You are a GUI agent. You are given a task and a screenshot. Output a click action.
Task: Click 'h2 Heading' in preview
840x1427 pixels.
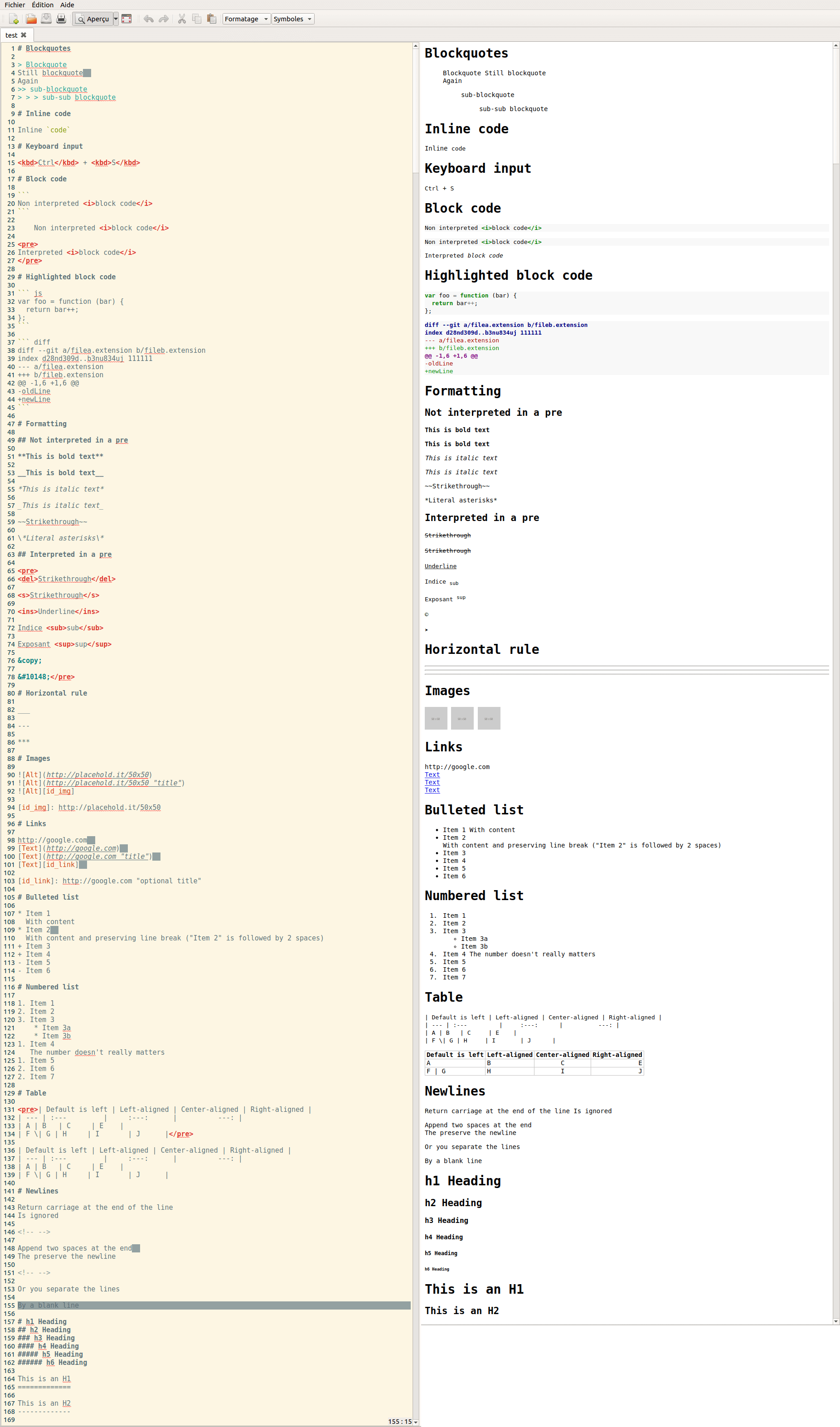(453, 1203)
